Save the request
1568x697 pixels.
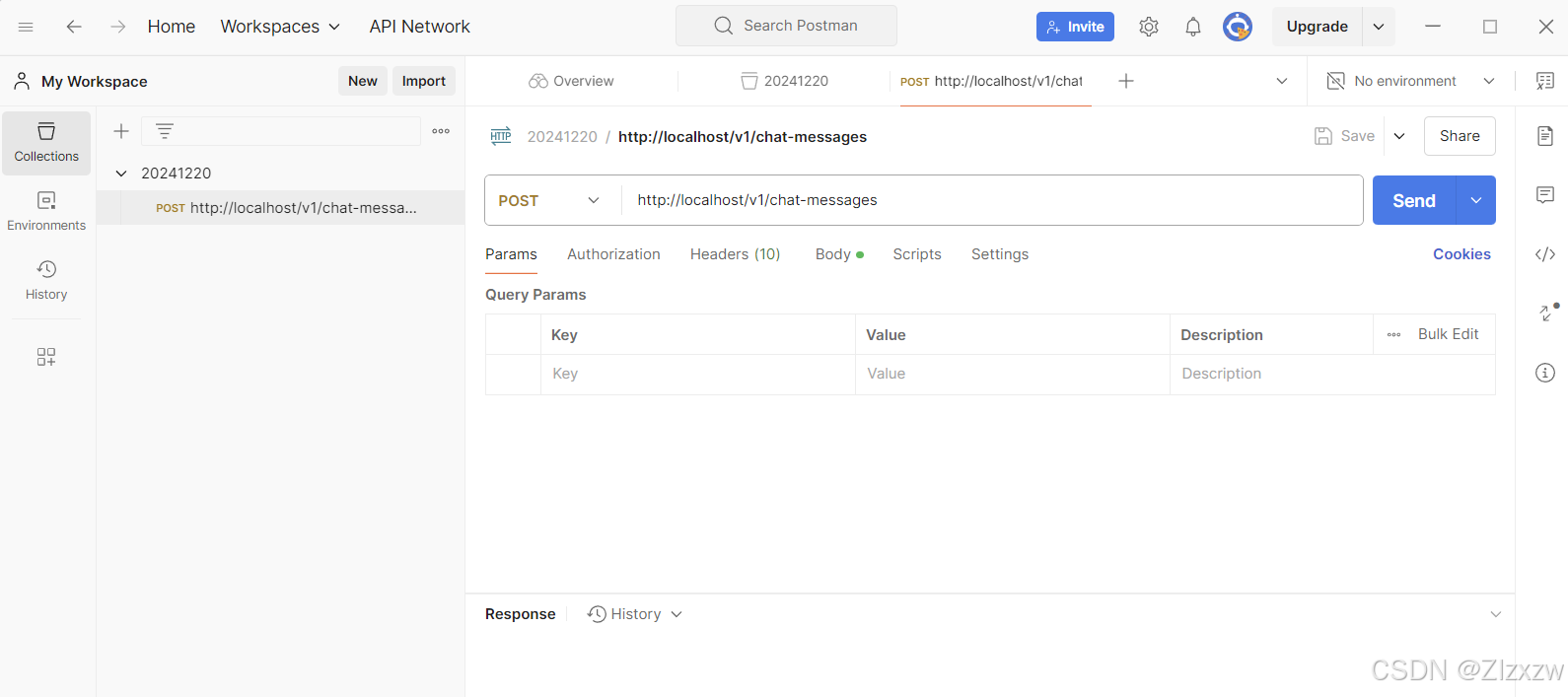pos(1344,136)
